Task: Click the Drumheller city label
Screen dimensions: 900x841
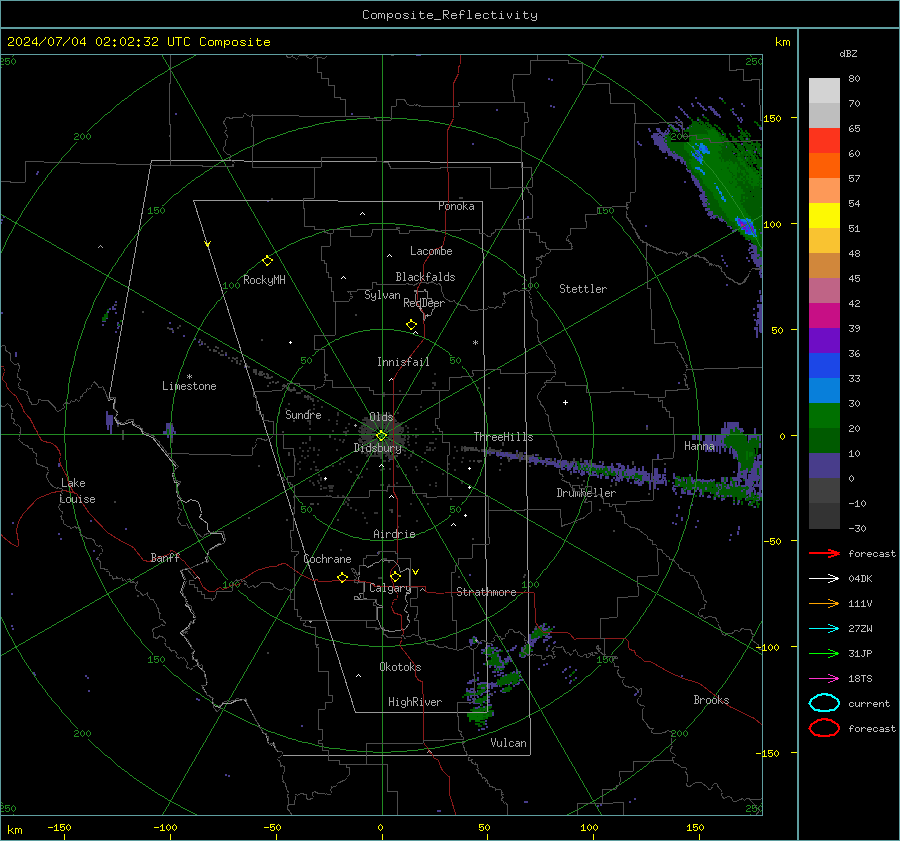Action: tap(586, 493)
